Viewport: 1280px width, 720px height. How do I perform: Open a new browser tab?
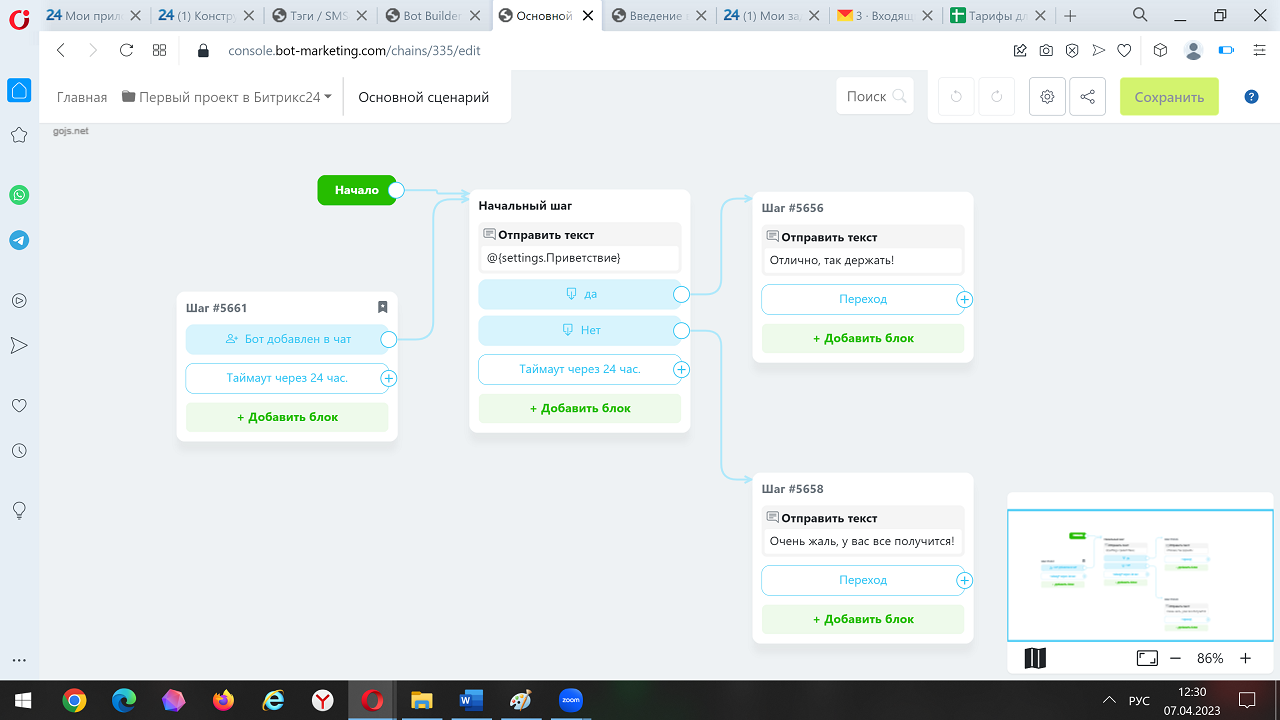(1071, 15)
